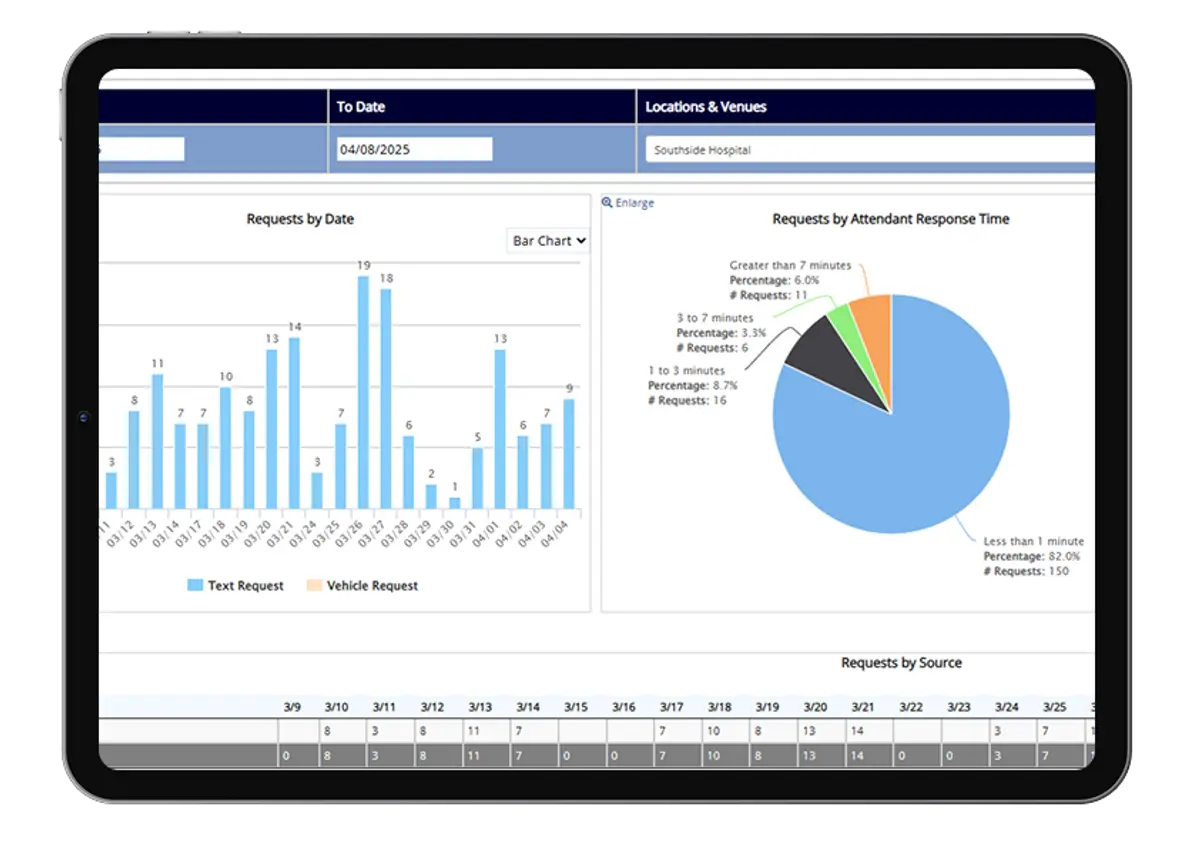
Task: Click the Enlarge link above pie chart
Action: pyautogui.click(x=634, y=203)
